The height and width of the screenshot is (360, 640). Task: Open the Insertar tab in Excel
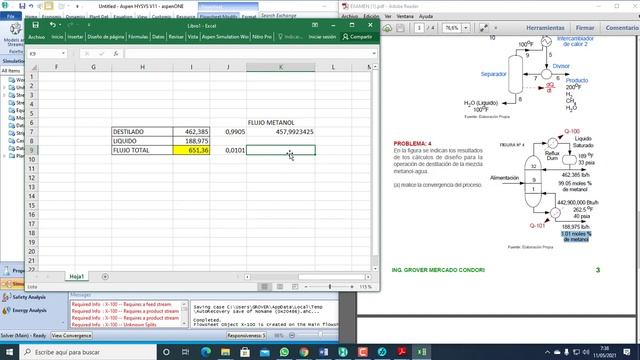click(75, 37)
